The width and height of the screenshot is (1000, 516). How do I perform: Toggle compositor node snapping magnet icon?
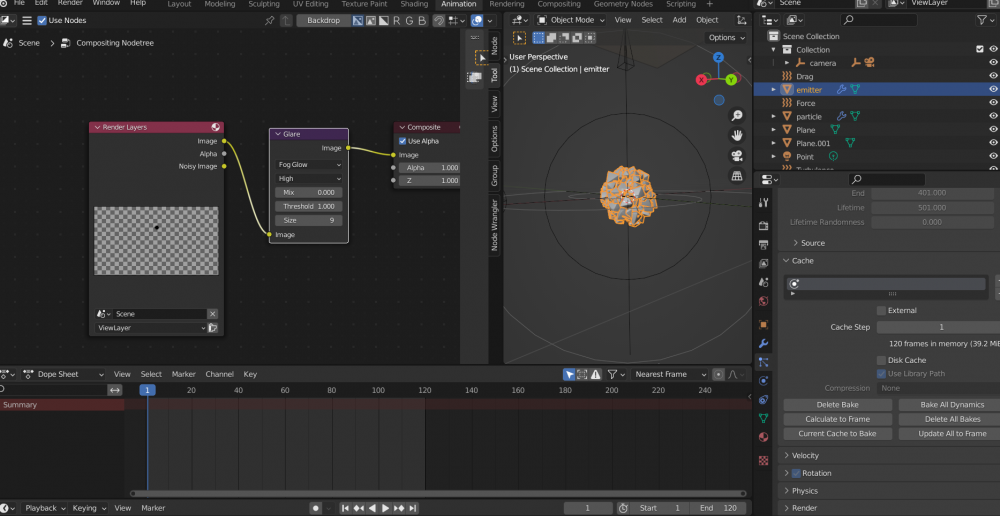click(439, 20)
